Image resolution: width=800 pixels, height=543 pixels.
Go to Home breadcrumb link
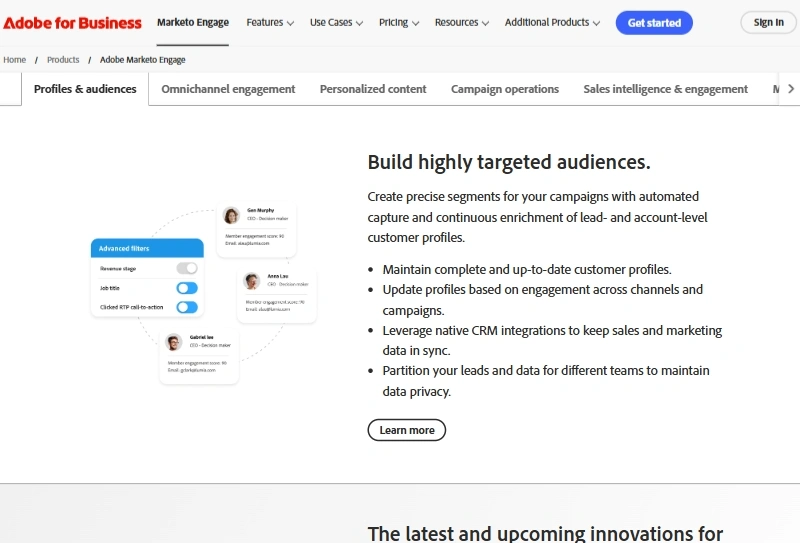[14, 60]
